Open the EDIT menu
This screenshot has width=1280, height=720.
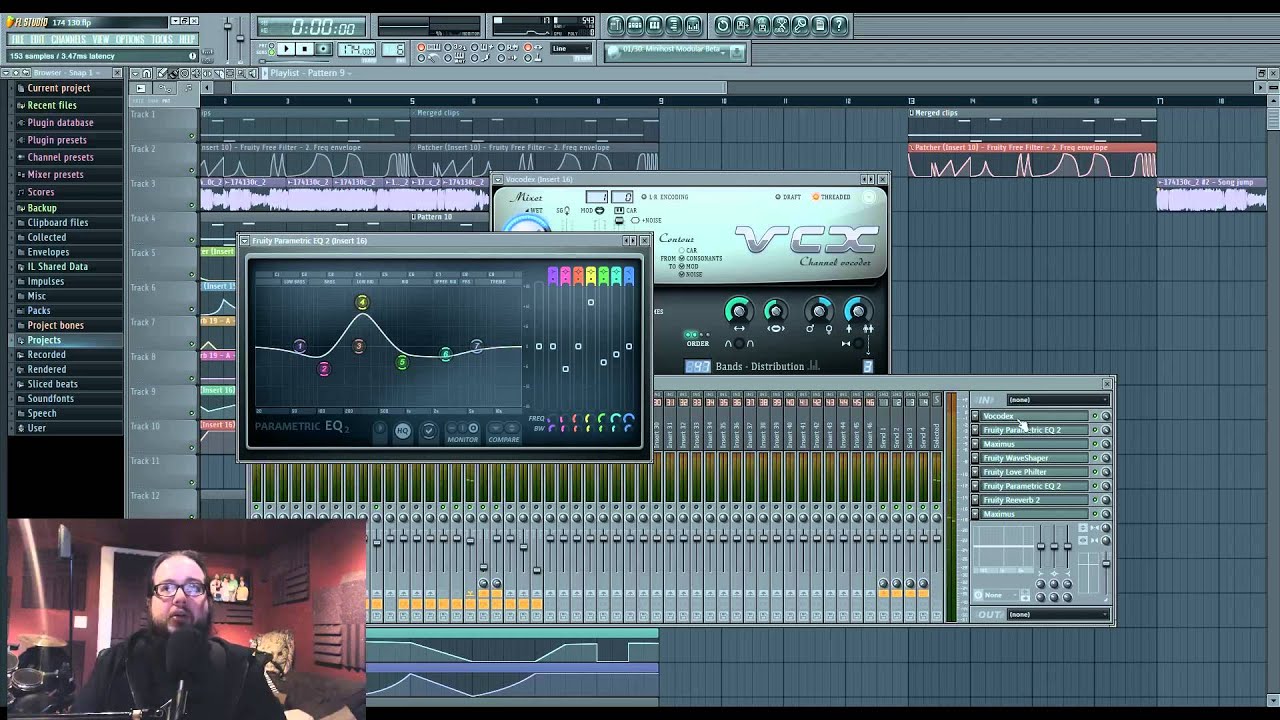[37, 40]
